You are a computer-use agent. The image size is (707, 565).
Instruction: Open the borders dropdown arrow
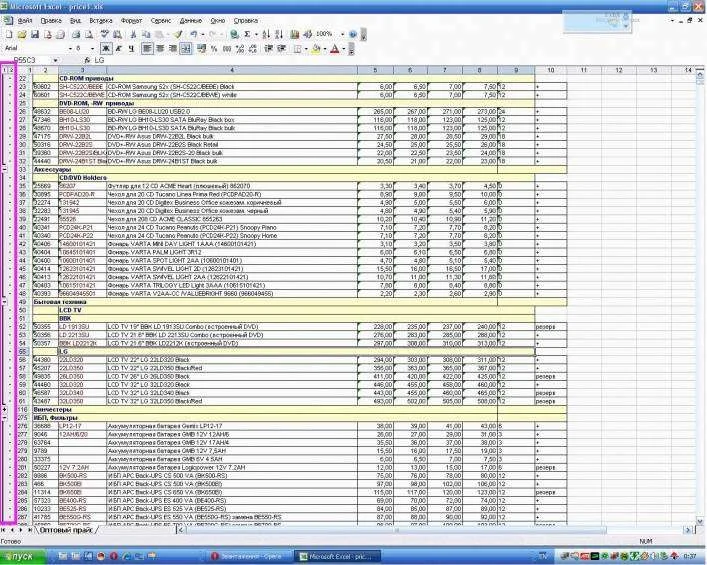(x=306, y=48)
